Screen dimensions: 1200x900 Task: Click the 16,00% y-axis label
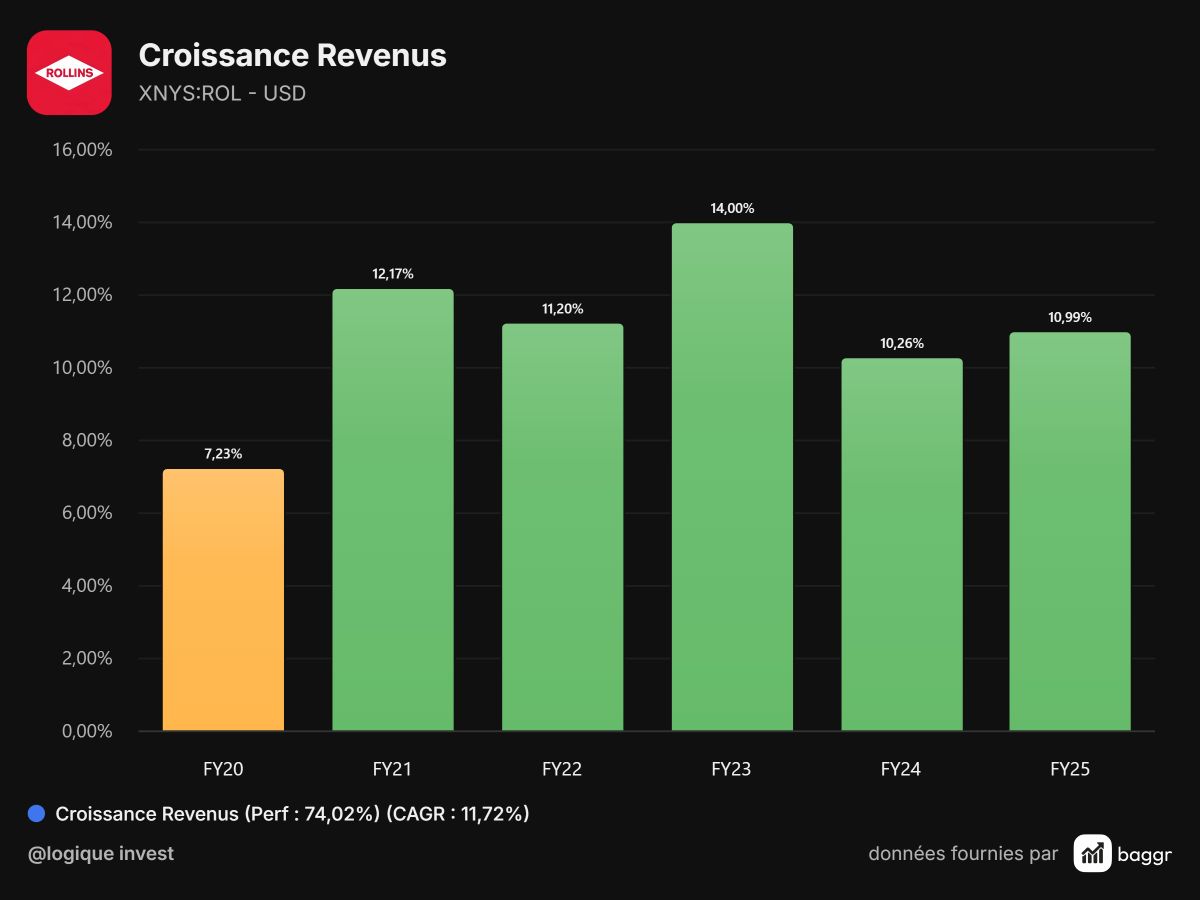[82, 150]
